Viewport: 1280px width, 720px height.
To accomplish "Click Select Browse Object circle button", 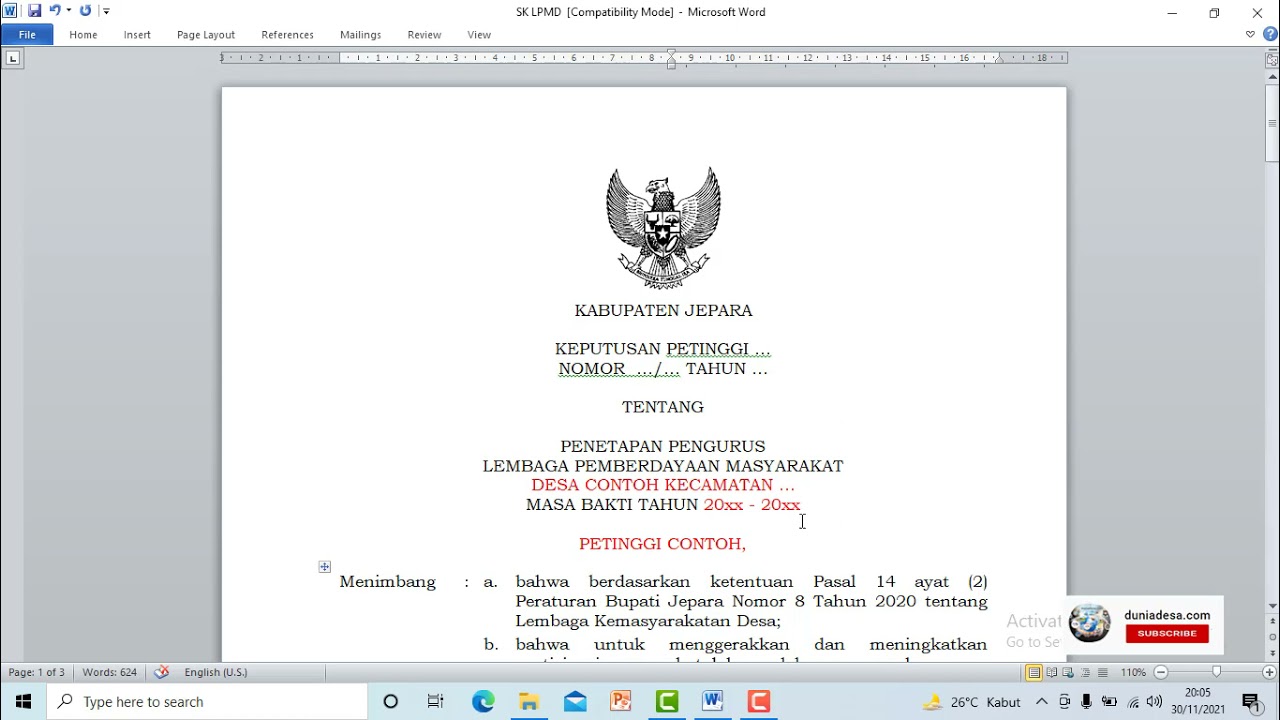I will pyautogui.click(x=1272, y=637).
